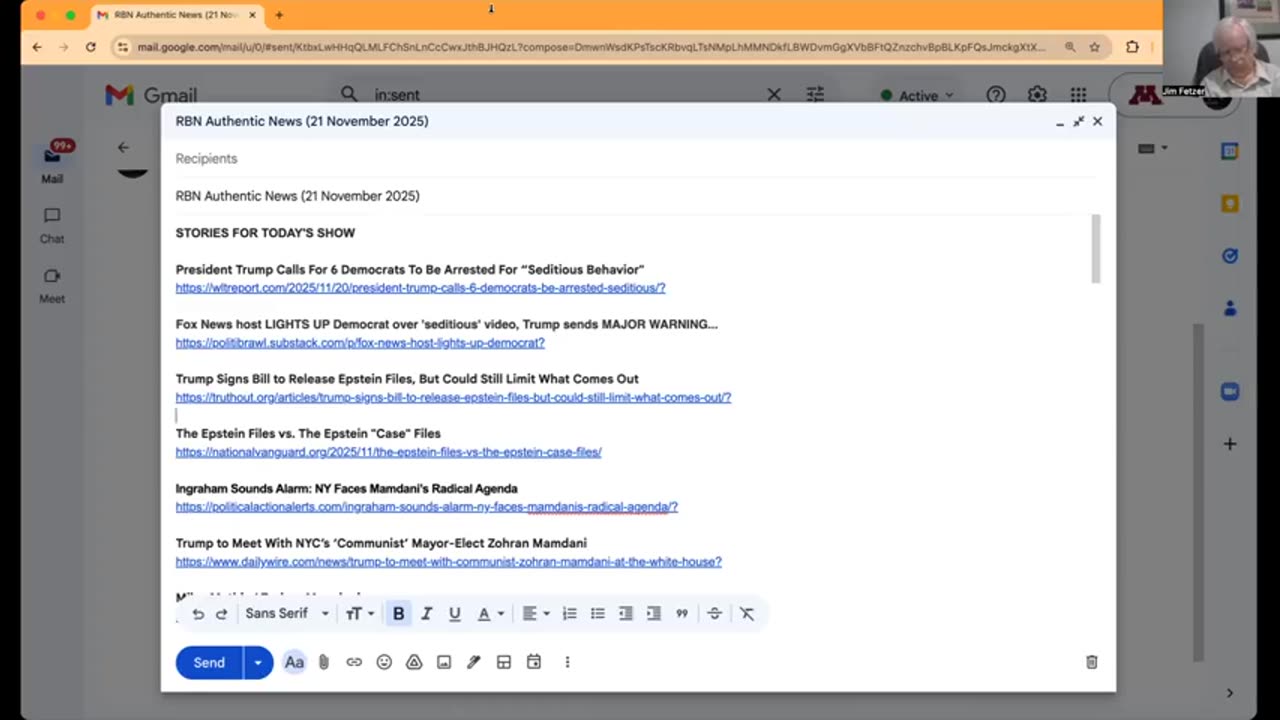Undo the last edit in compose toolbar

click(x=198, y=614)
